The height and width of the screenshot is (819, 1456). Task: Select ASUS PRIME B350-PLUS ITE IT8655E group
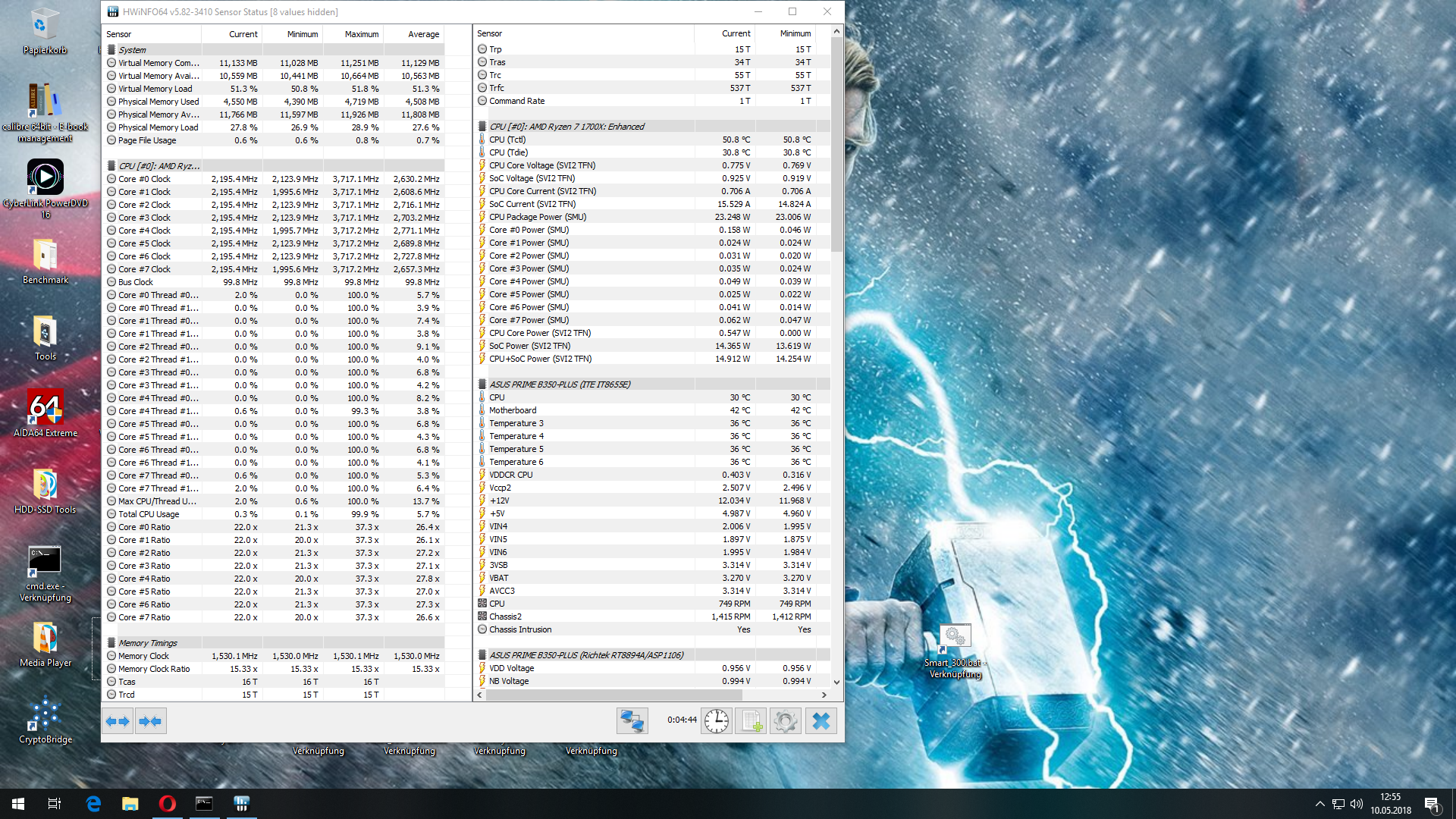(x=560, y=384)
